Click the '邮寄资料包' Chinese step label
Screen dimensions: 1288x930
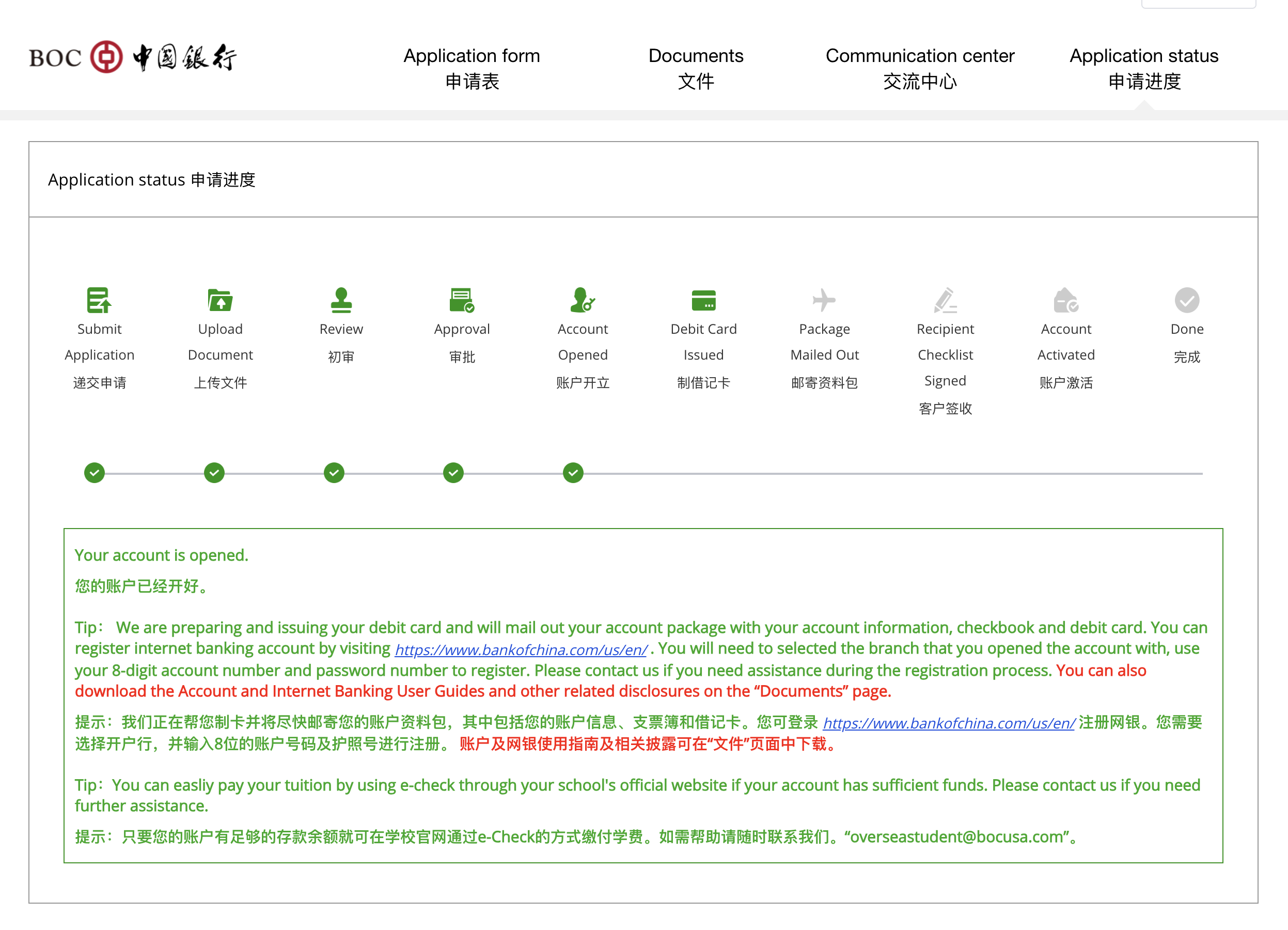coord(825,382)
